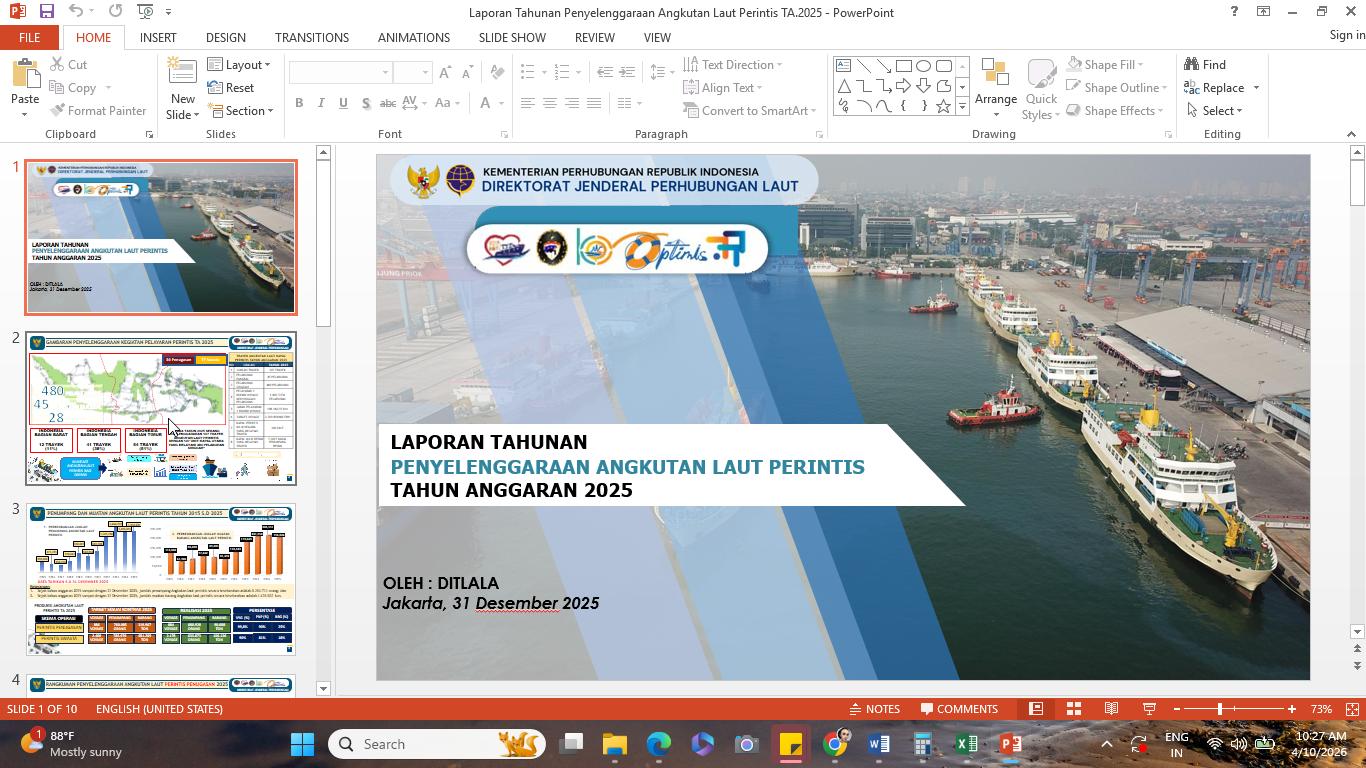
Task: Pick the rectangle shape in the Shapes gallery
Action: tap(903, 66)
